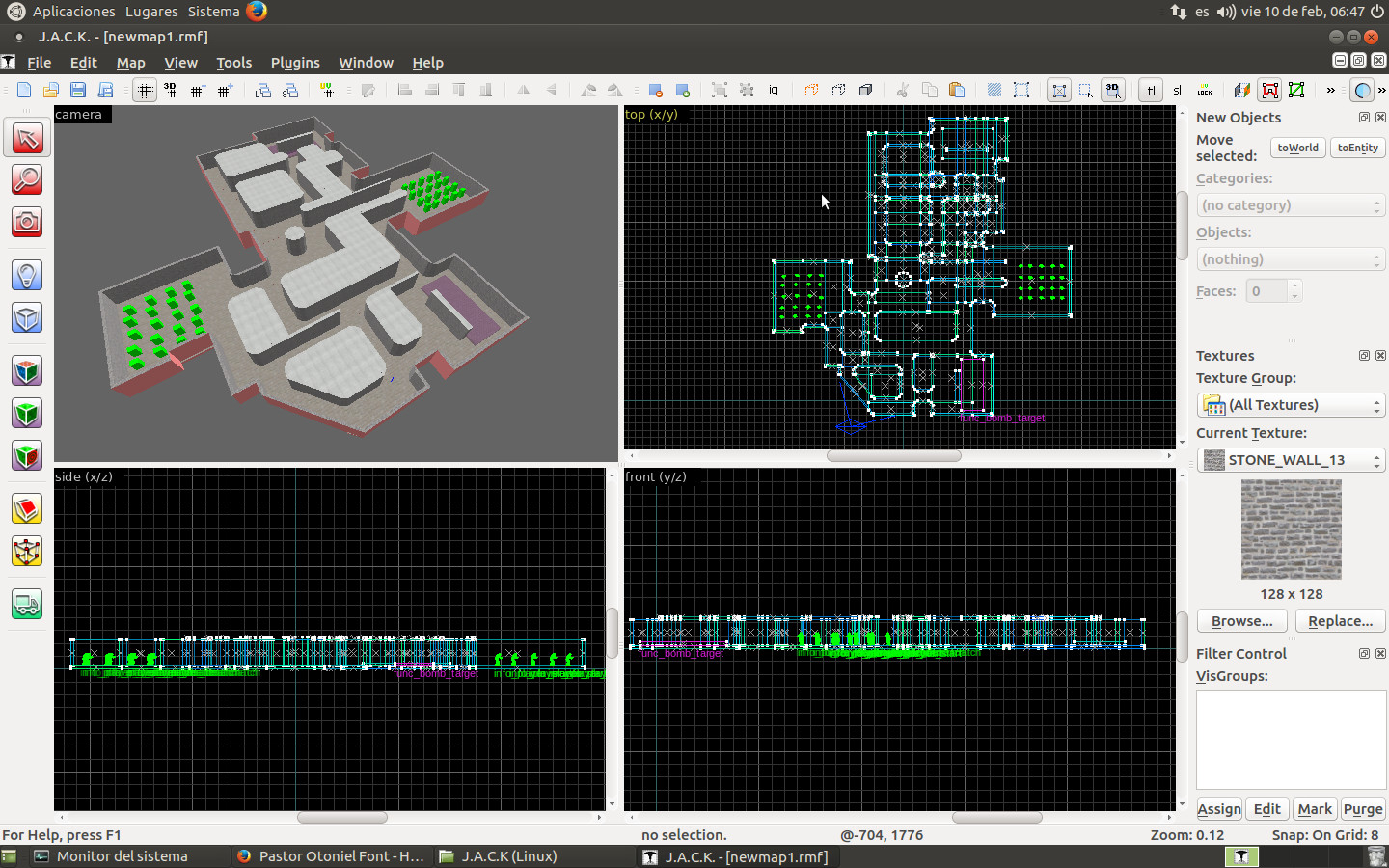Choose the Path tool
This screenshot has height=868, width=1389.
26,605
